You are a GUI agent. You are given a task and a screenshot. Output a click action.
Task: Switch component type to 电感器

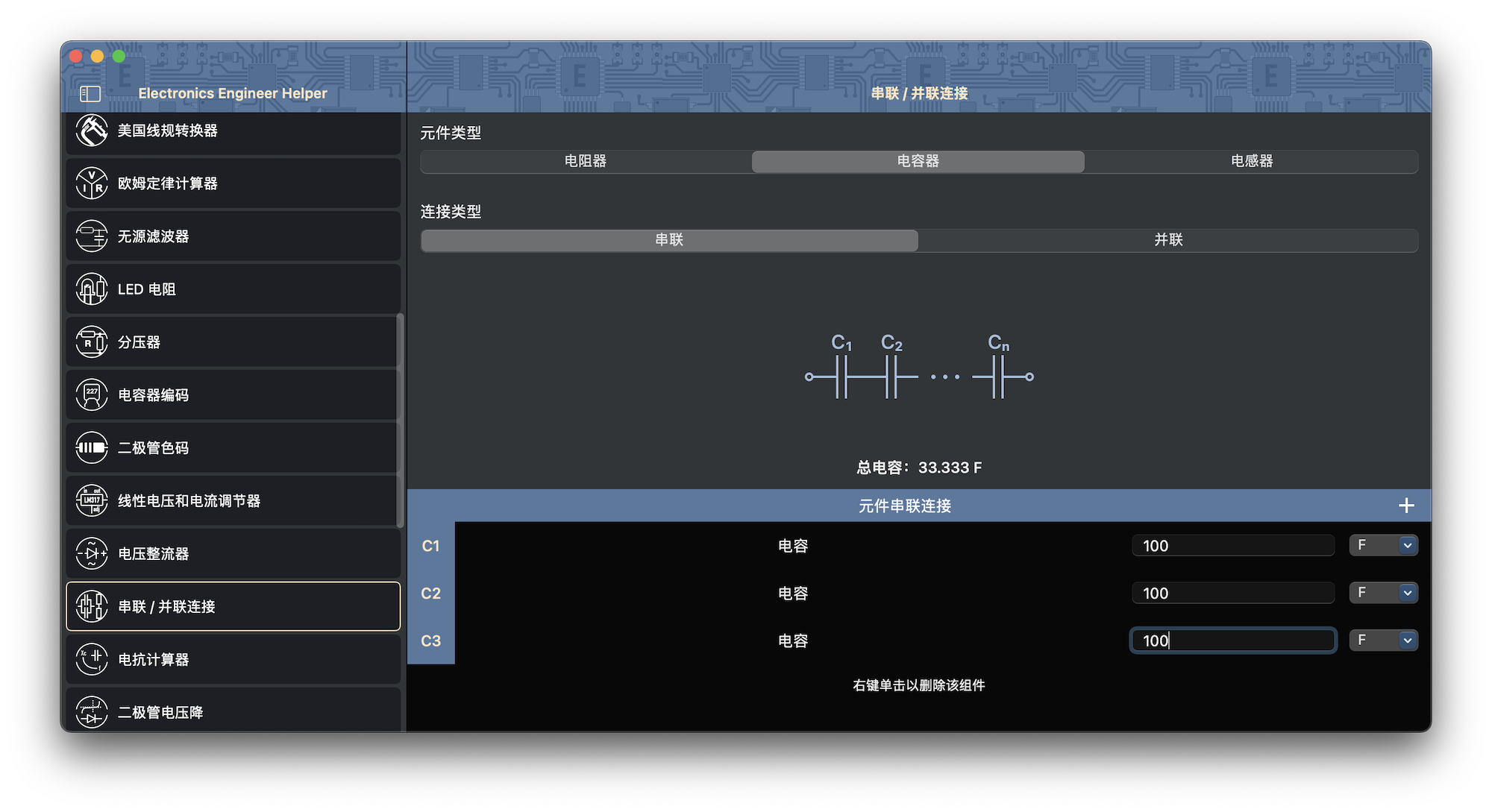point(1250,160)
